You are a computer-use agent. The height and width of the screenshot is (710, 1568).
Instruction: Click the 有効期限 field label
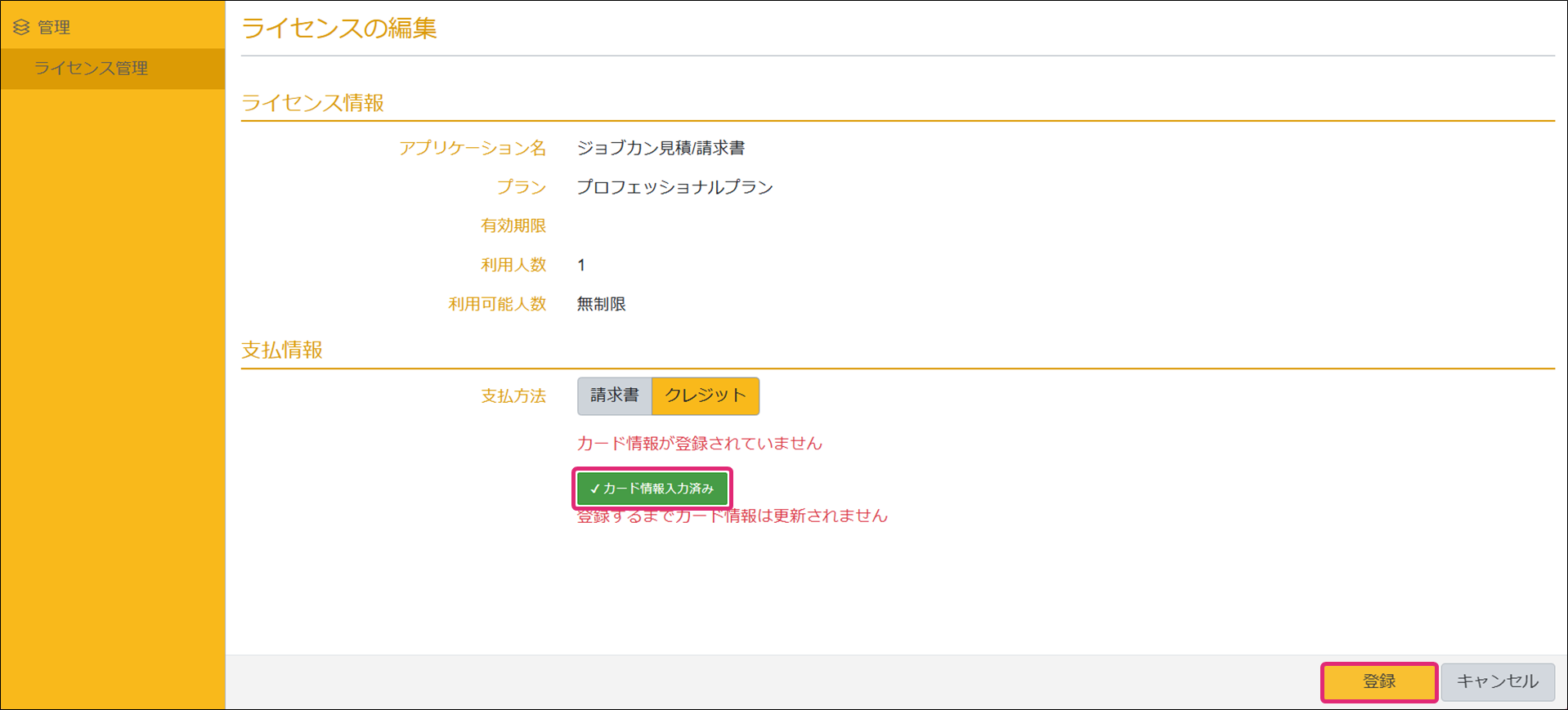coord(513,226)
